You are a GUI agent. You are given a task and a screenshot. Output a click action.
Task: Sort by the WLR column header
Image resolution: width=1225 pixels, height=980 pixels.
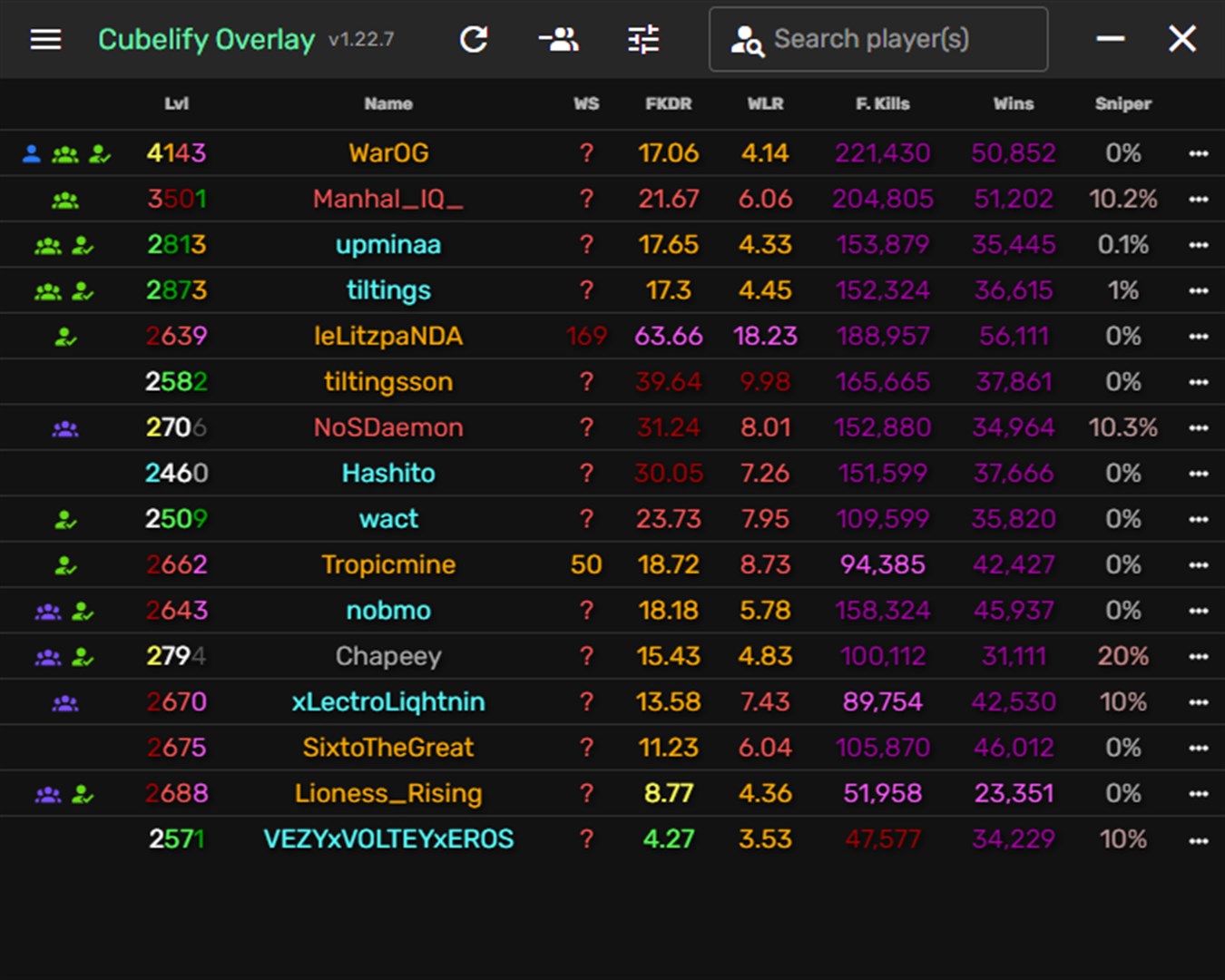(x=765, y=103)
